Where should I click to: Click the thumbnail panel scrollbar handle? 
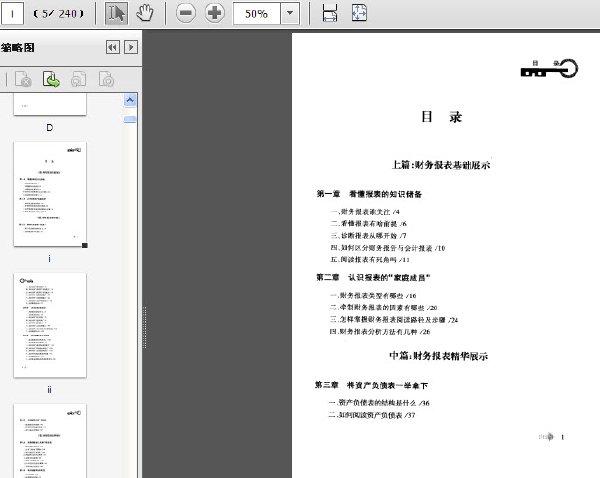(x=130, y=119)
